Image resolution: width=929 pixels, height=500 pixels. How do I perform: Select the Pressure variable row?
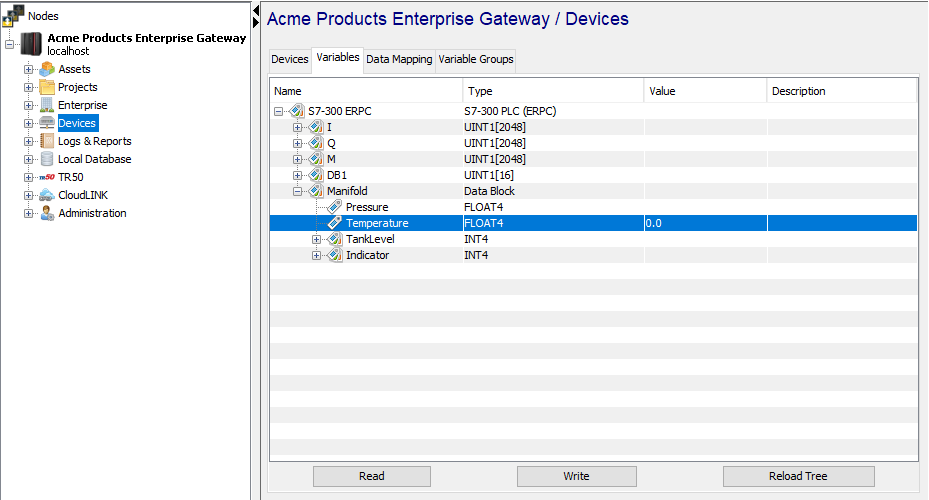(x=593, y=207)
